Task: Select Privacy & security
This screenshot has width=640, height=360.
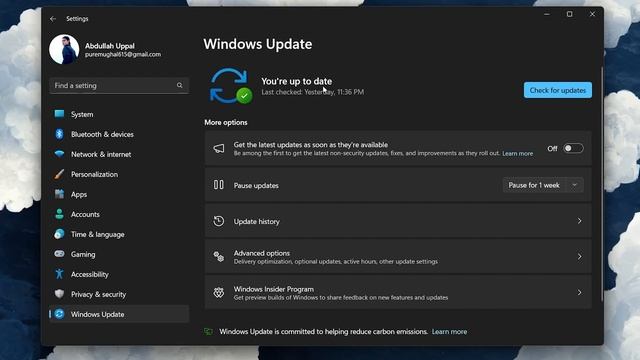Action: 119,294
